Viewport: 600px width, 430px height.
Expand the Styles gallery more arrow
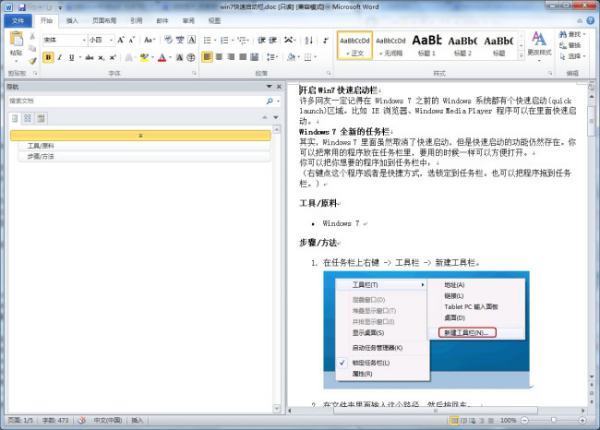pos(521,55)
